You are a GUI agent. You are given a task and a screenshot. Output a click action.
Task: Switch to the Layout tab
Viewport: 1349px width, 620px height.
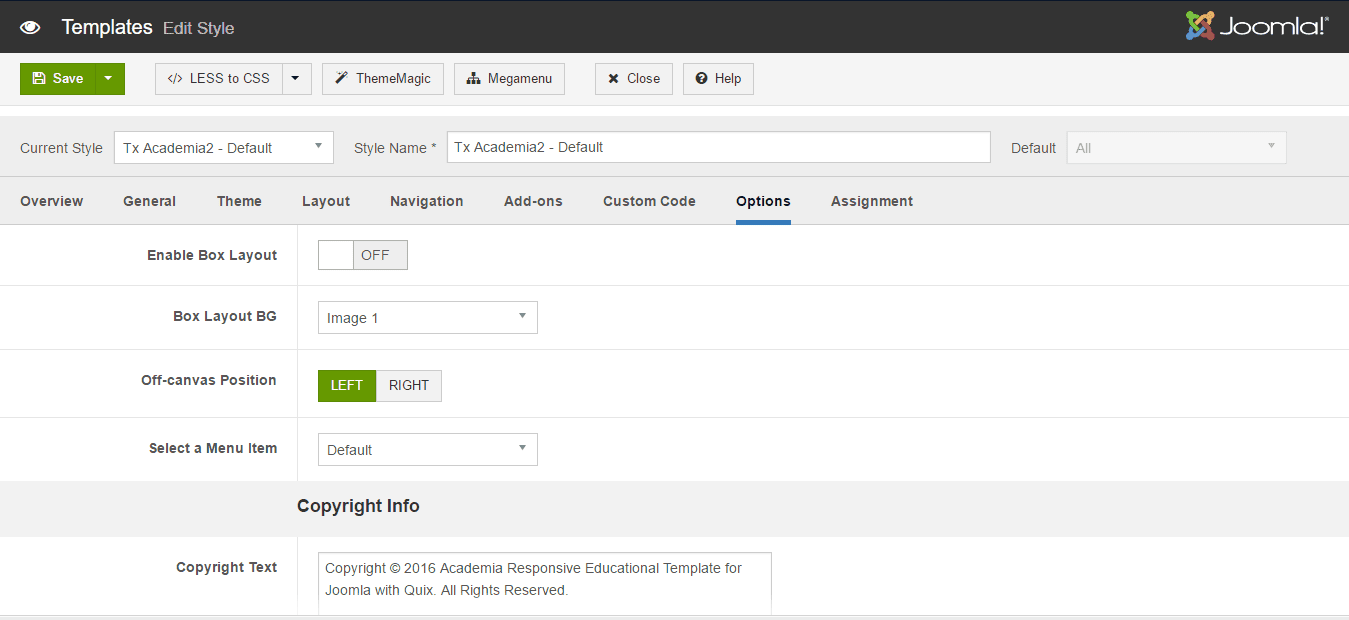pos(326,201)
